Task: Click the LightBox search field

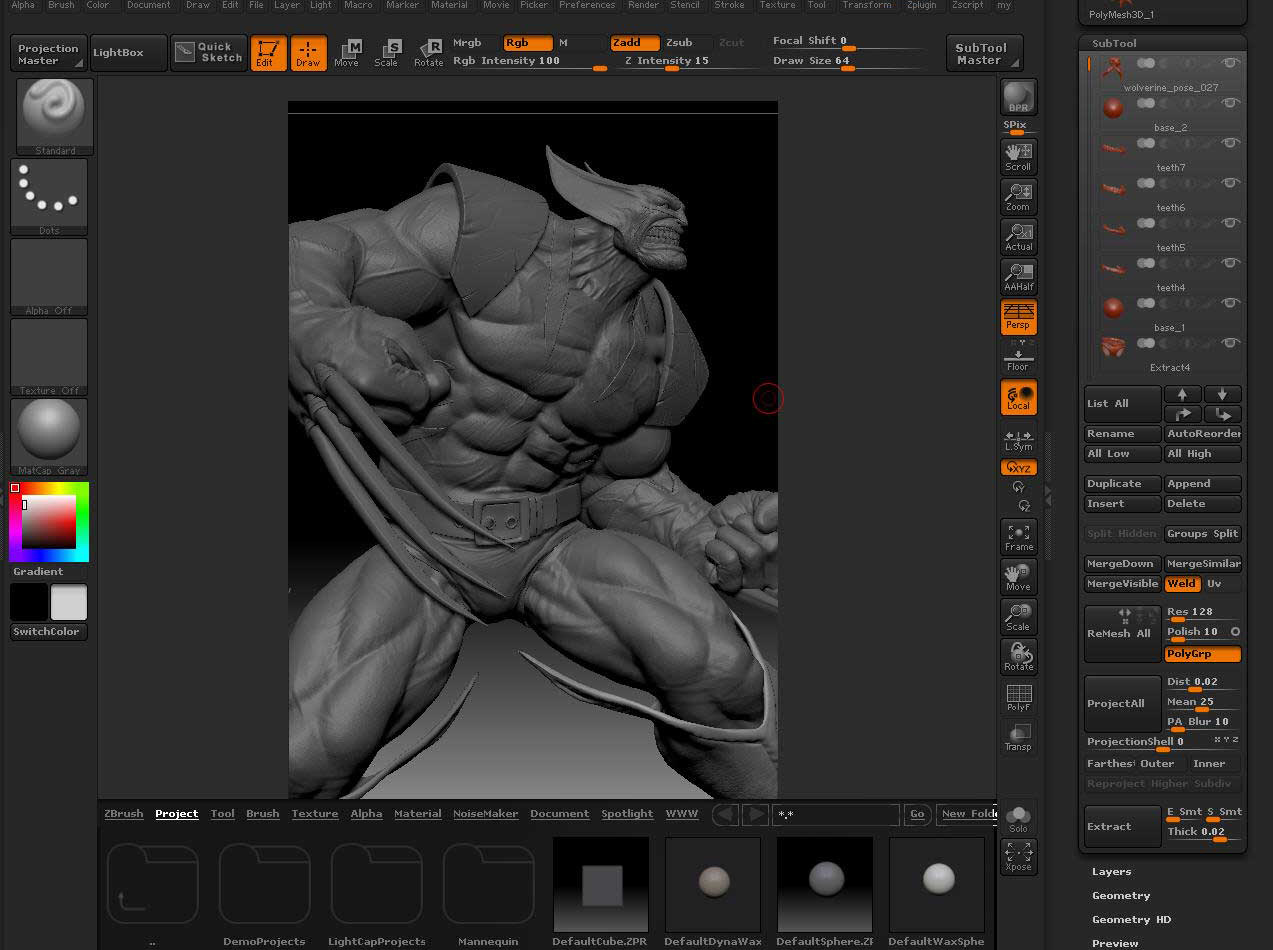Action: (x=836, y=815)
